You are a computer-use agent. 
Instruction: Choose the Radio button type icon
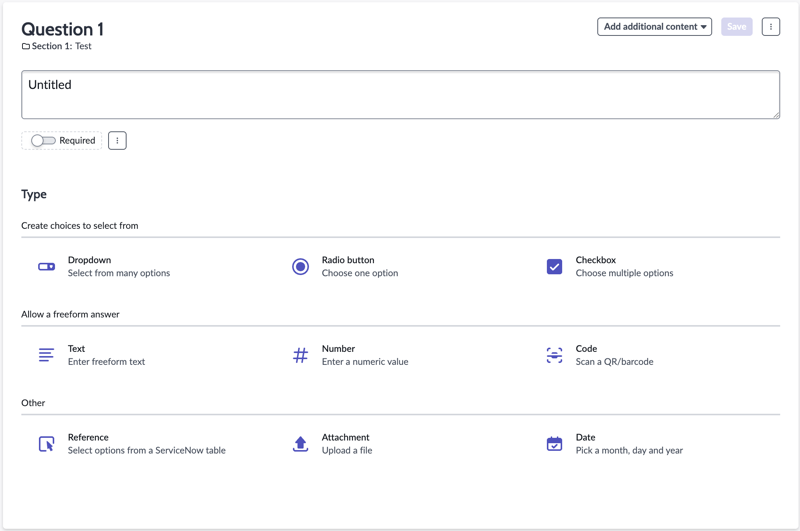pos(301,267)
